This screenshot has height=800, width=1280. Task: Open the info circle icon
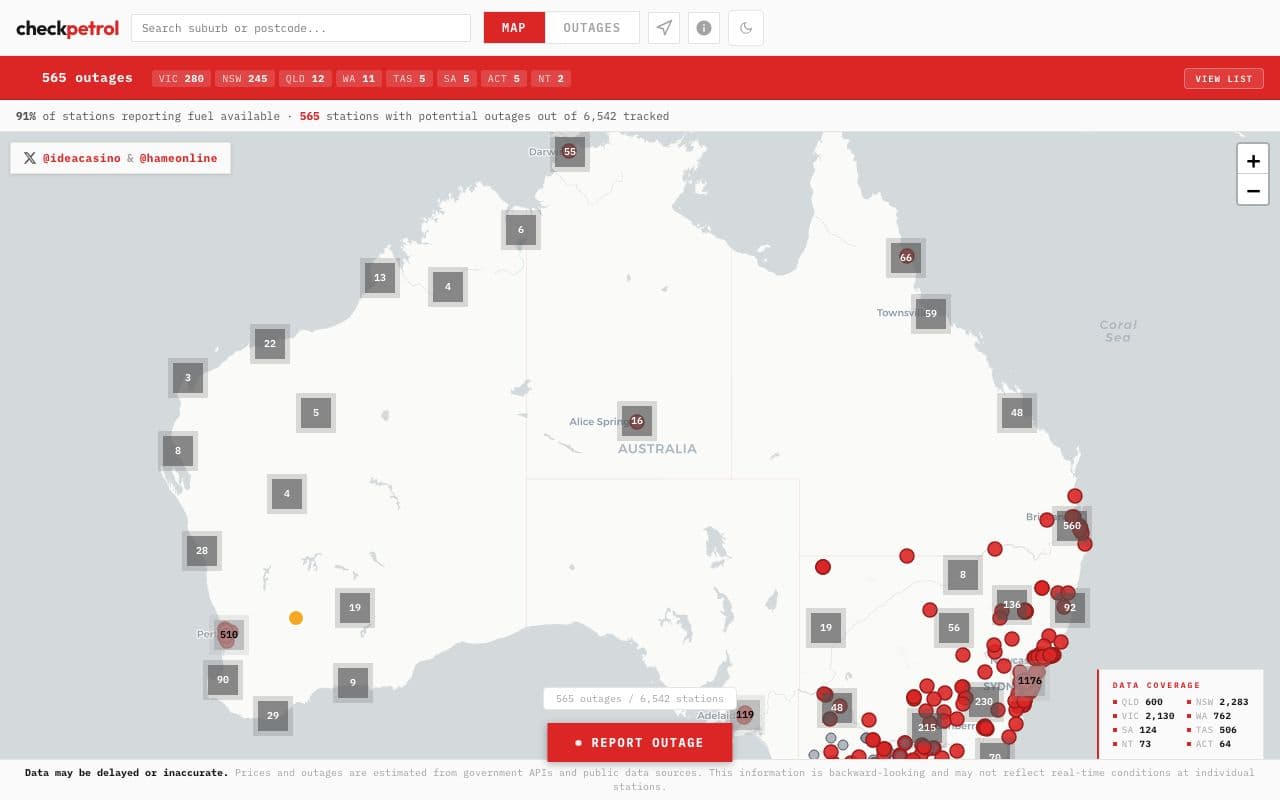point(704,28)
